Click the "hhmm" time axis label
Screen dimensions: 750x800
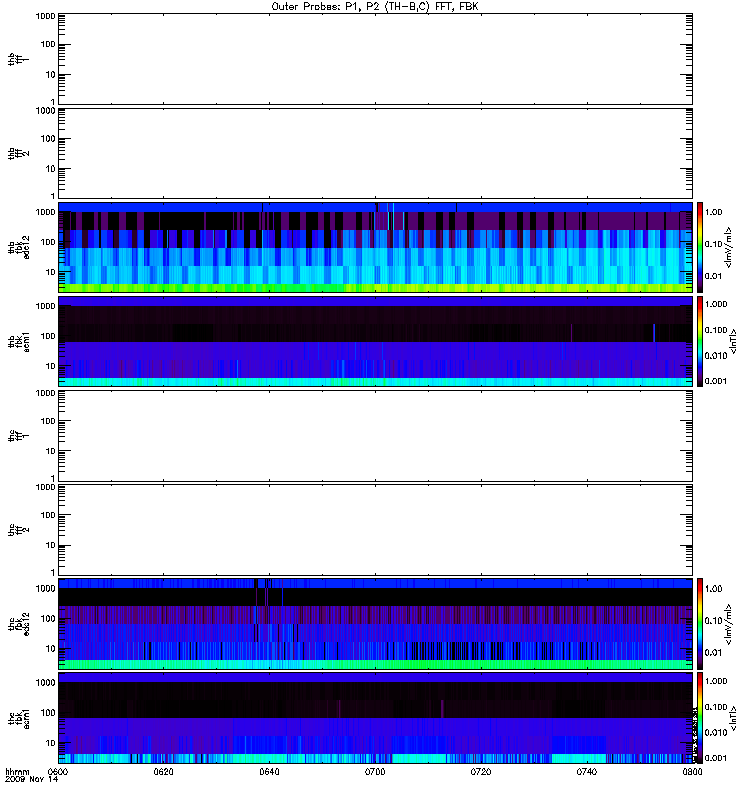pyautogui.click(x=17, y=772)
